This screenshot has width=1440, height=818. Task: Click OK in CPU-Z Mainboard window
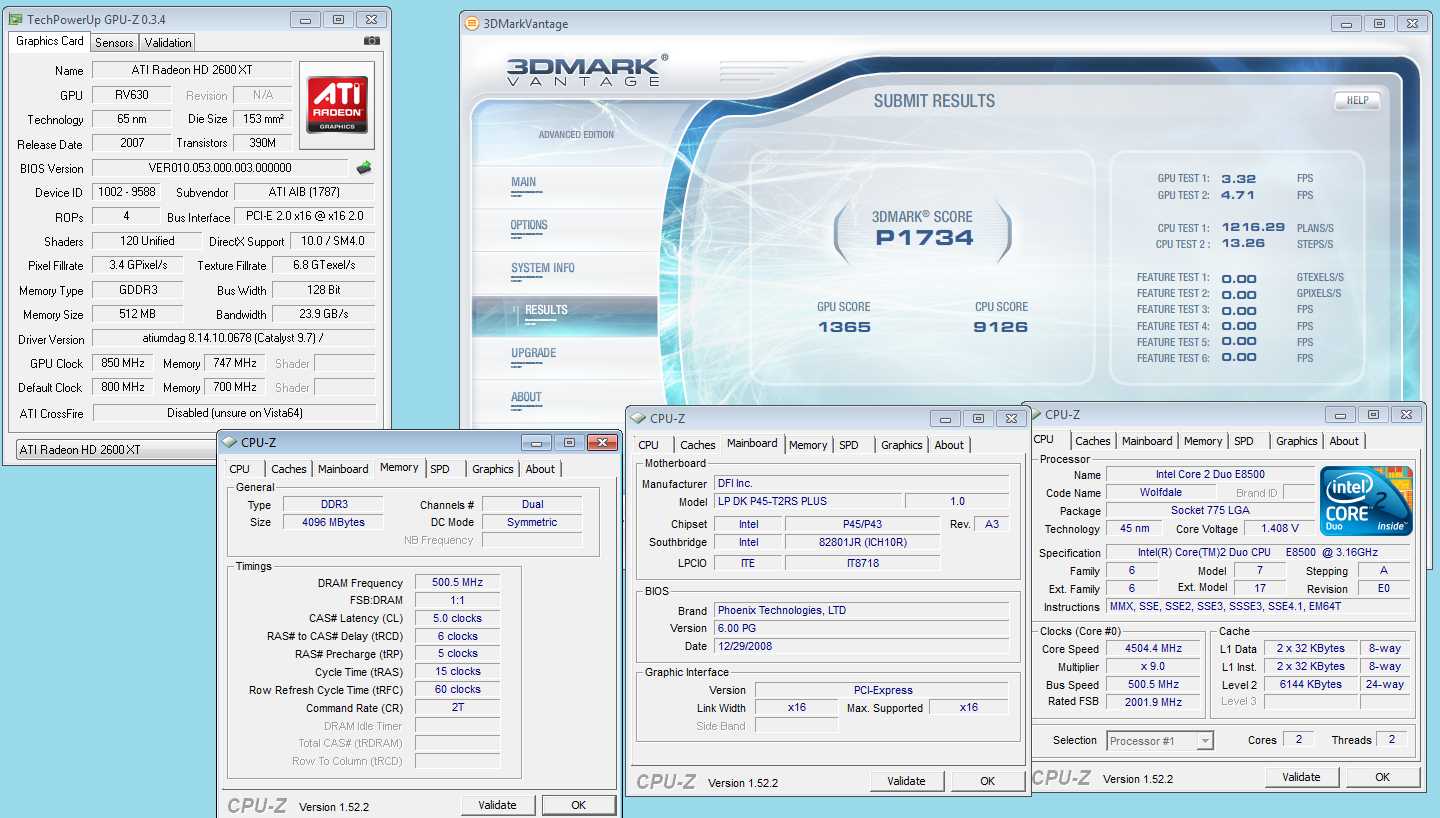987,781
